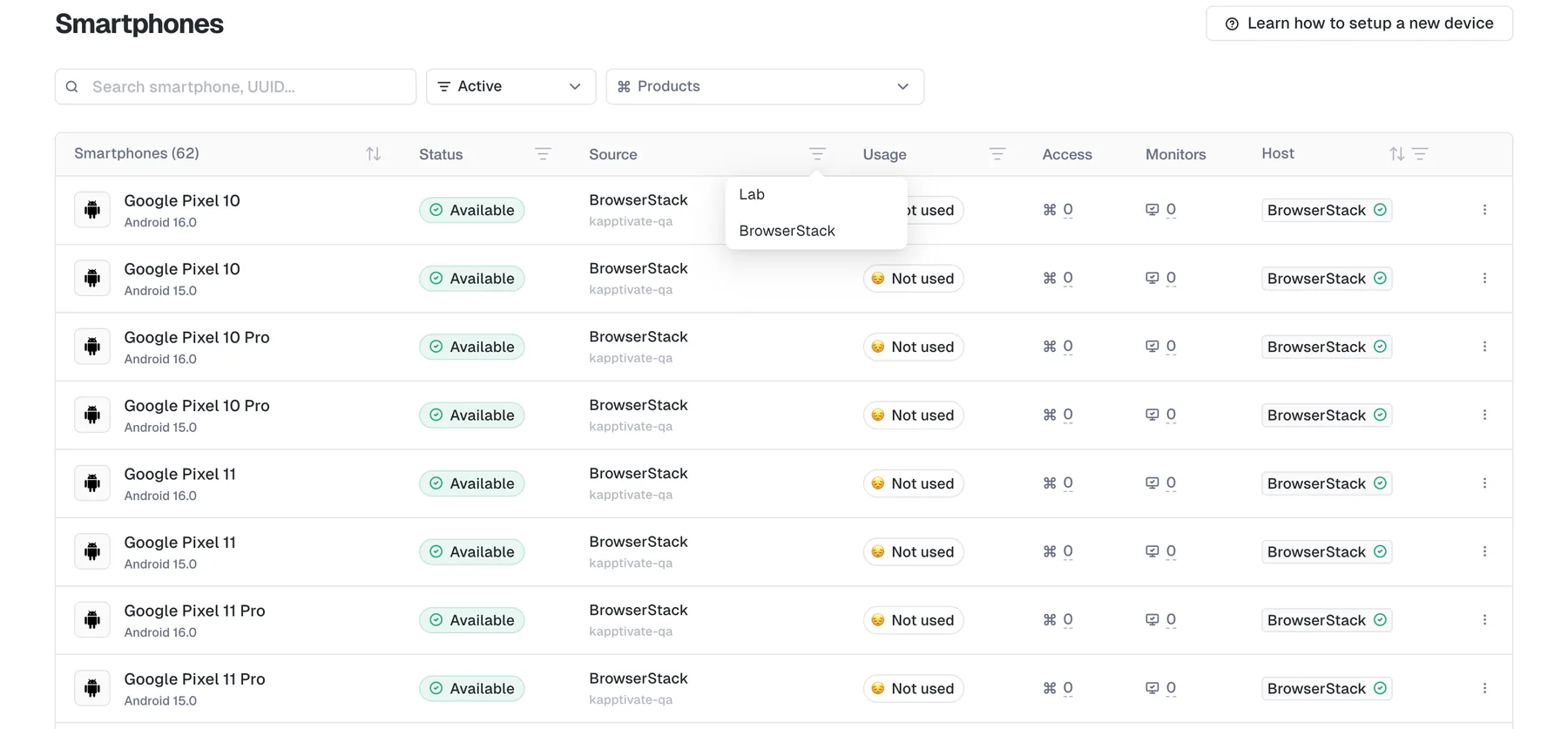Open row menu for Pixel 10 Pro Android 16.0
Image resolution: width=1568 pixels, height=729 pixels.
[1484, 347]
